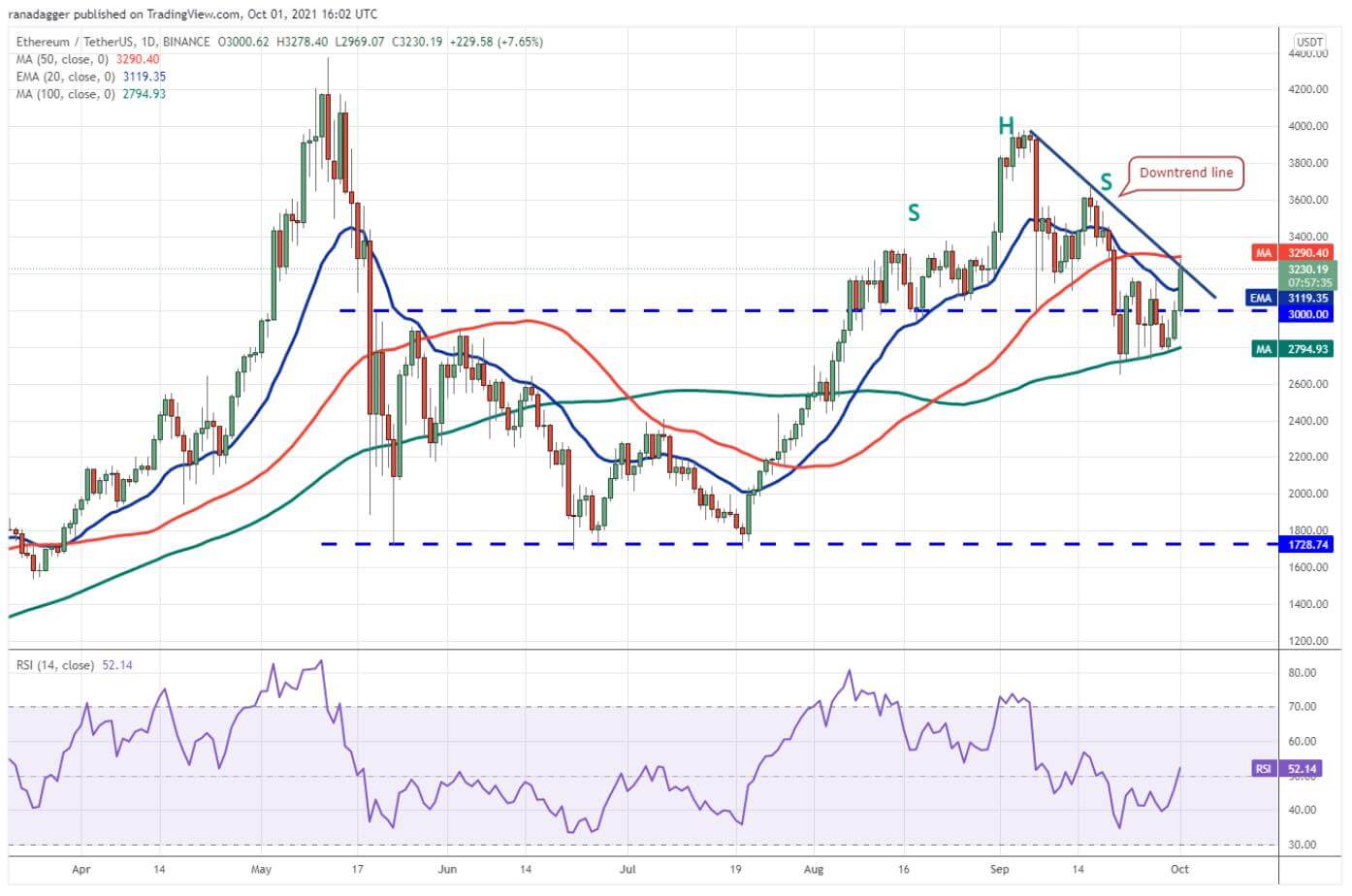
Task: Click the 30.00 RSI axis label
Action: click(1303, 845)
